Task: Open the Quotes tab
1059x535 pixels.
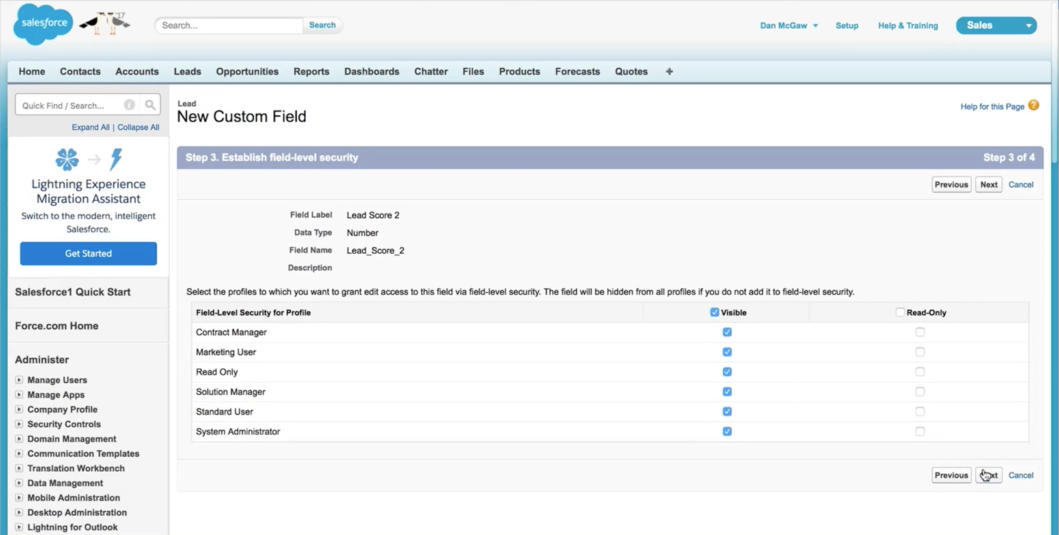Action: coord(631,71)
